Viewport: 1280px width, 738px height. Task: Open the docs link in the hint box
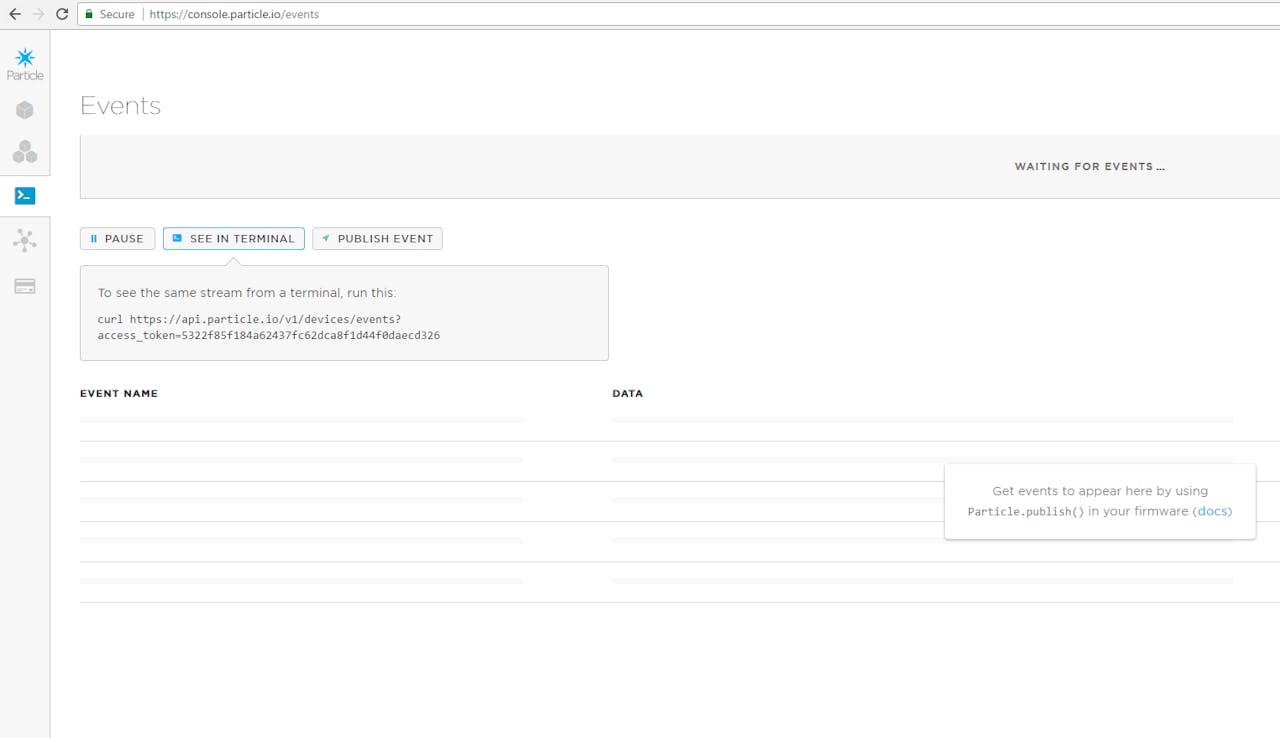pos(1212,511)
